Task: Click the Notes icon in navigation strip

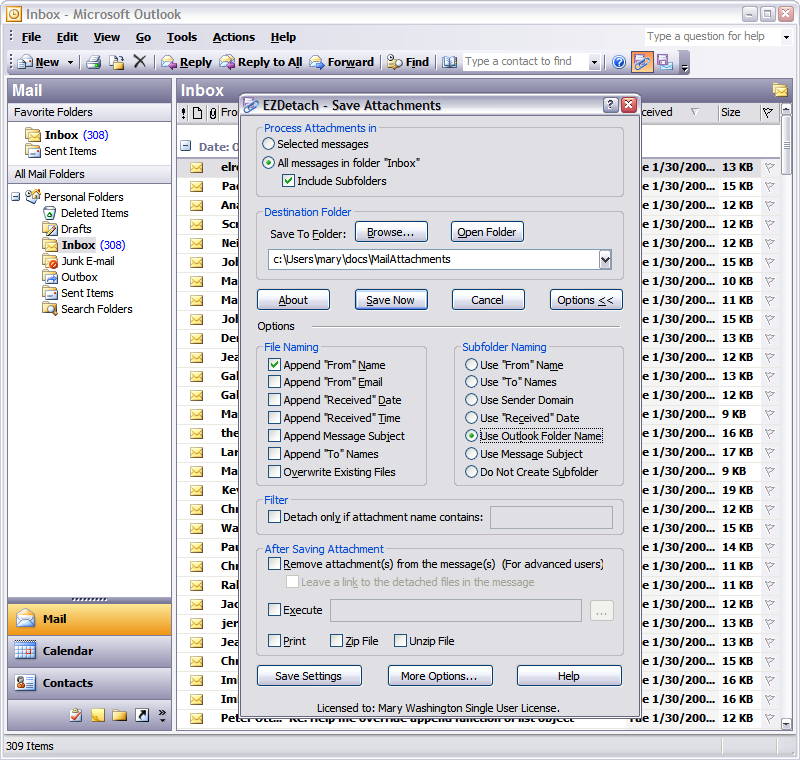Action: pyautogui.click(x=98, y=715)
